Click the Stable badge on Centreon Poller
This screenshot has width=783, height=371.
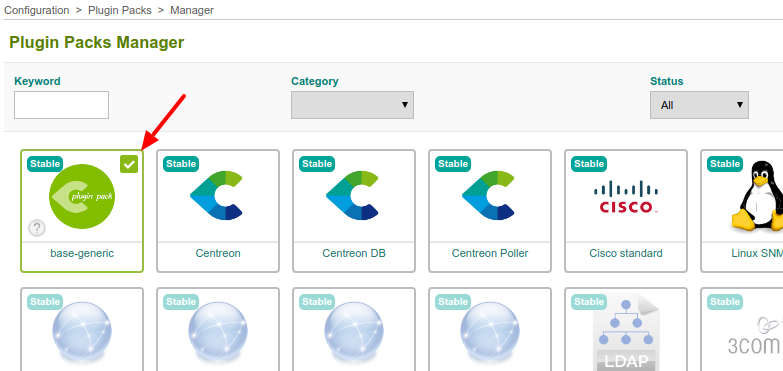(x=453, y=164)
